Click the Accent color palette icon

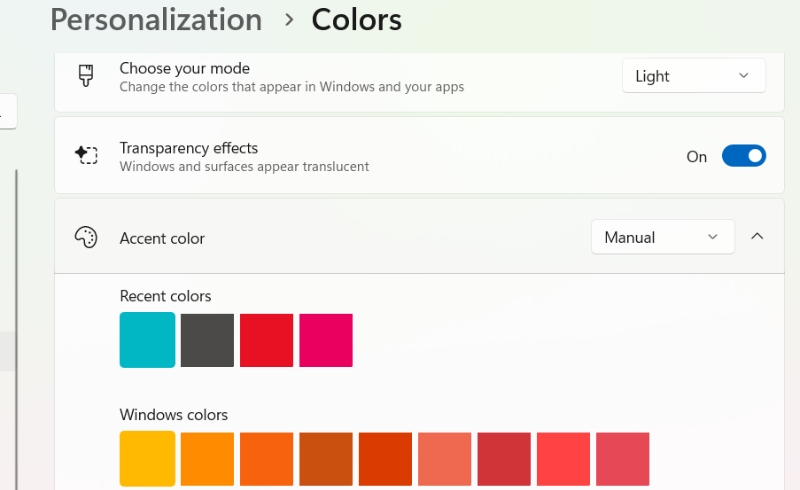click(x=86, y=237)
